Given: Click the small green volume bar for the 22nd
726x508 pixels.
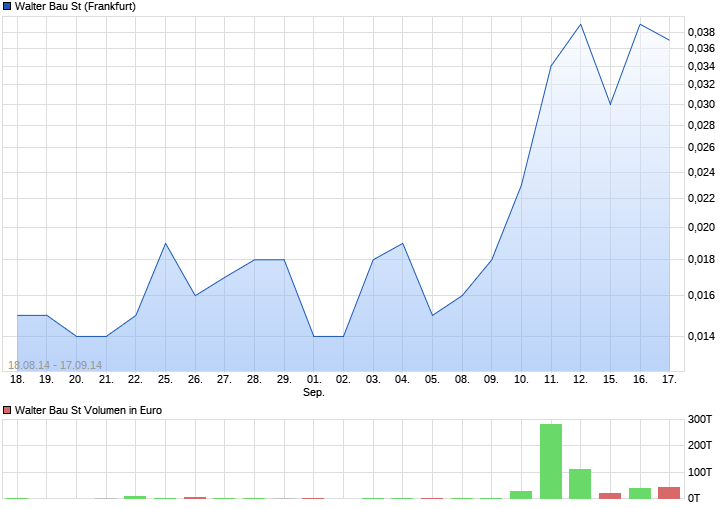Looking at the screenshot, I should pyautogui.click(x=135, y=497).
